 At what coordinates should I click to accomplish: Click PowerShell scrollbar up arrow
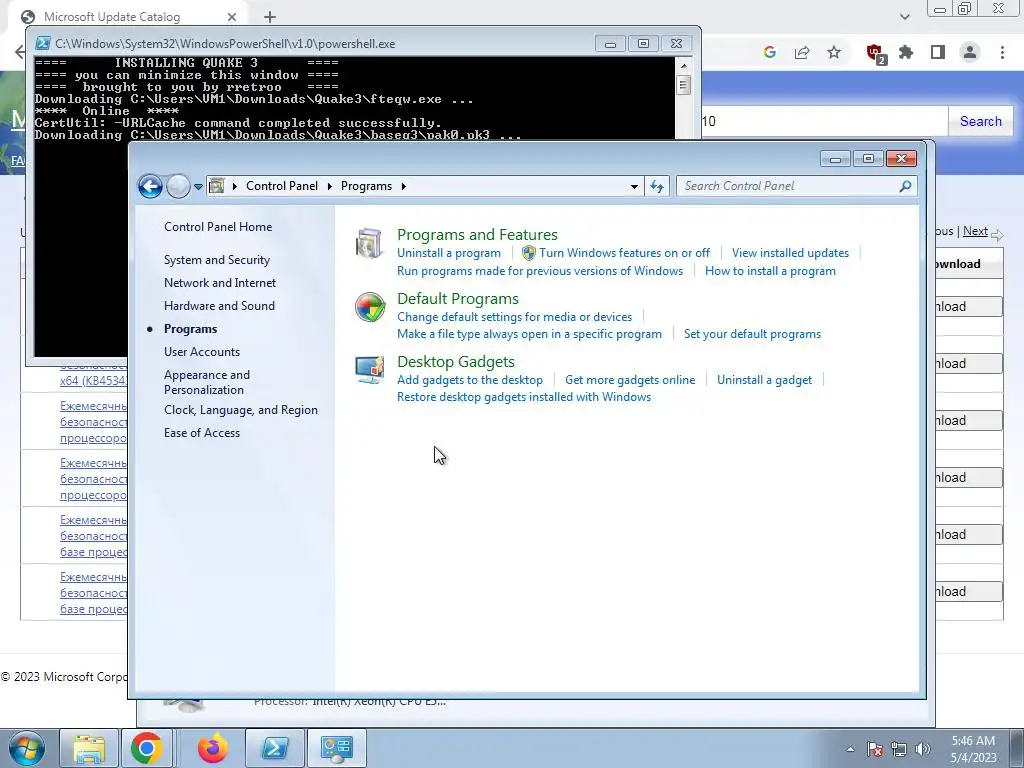(x=684, y=65)
